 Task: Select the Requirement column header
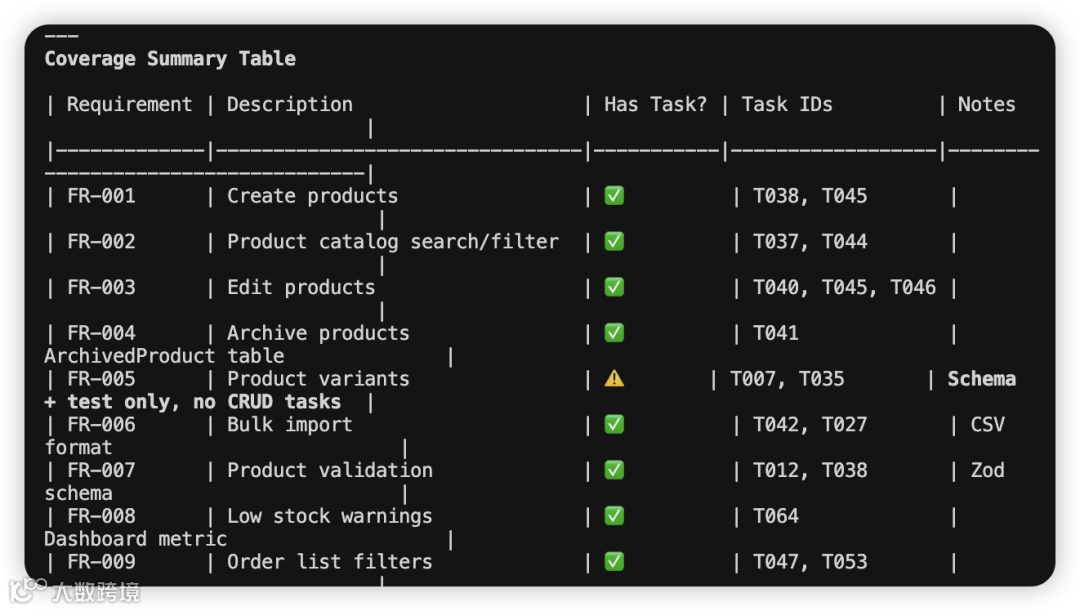pyautogui.click(x=129, y=105)
